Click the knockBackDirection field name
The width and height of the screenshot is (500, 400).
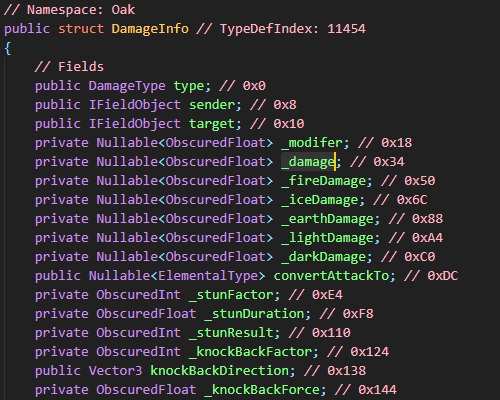(220, 371)
